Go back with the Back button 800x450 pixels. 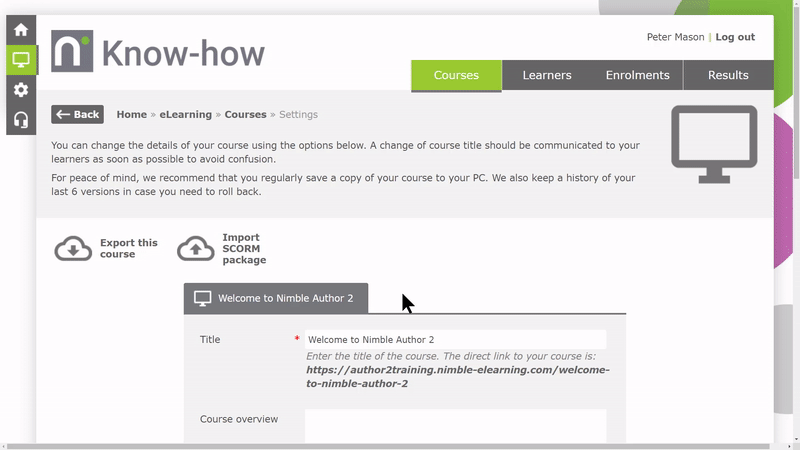tap(78, 114)
